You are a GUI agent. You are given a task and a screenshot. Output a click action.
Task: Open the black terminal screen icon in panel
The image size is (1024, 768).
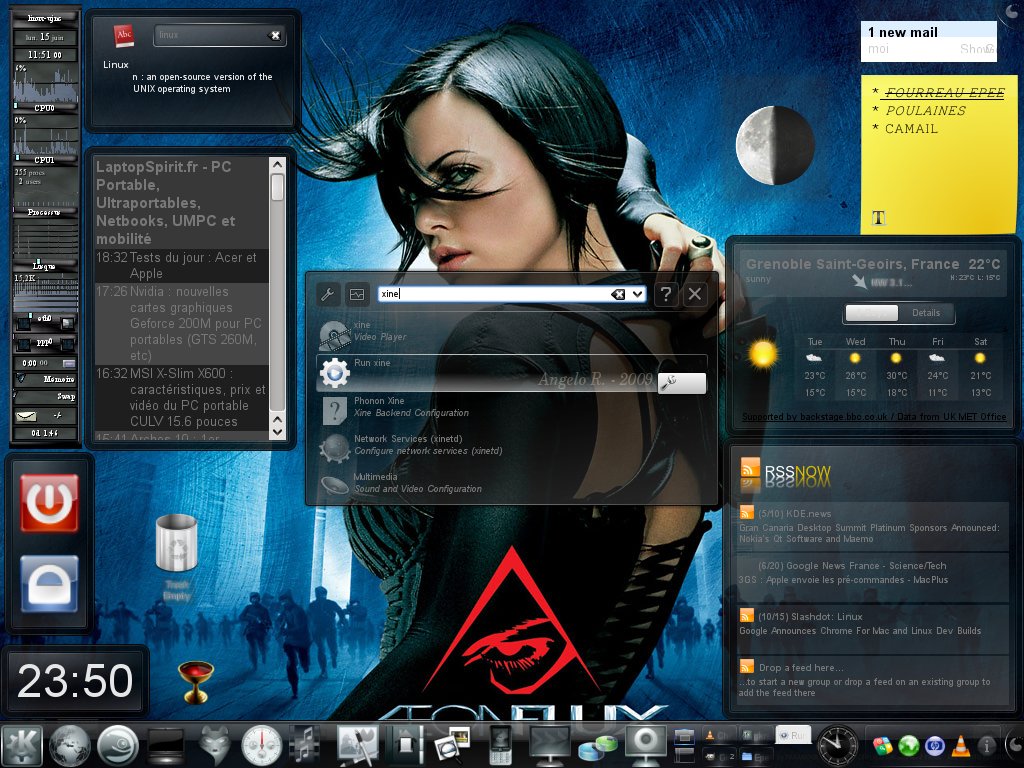pos(166,745)
